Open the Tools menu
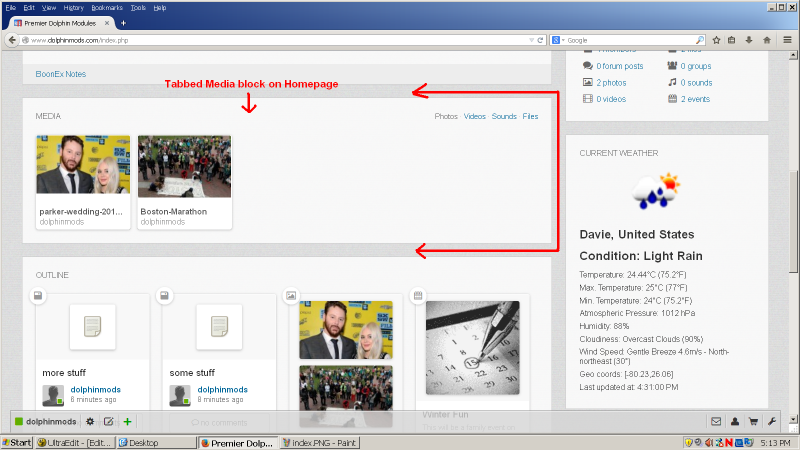This screenshot has width=800, height=450. pyautogui.click(x=138, y=8)
